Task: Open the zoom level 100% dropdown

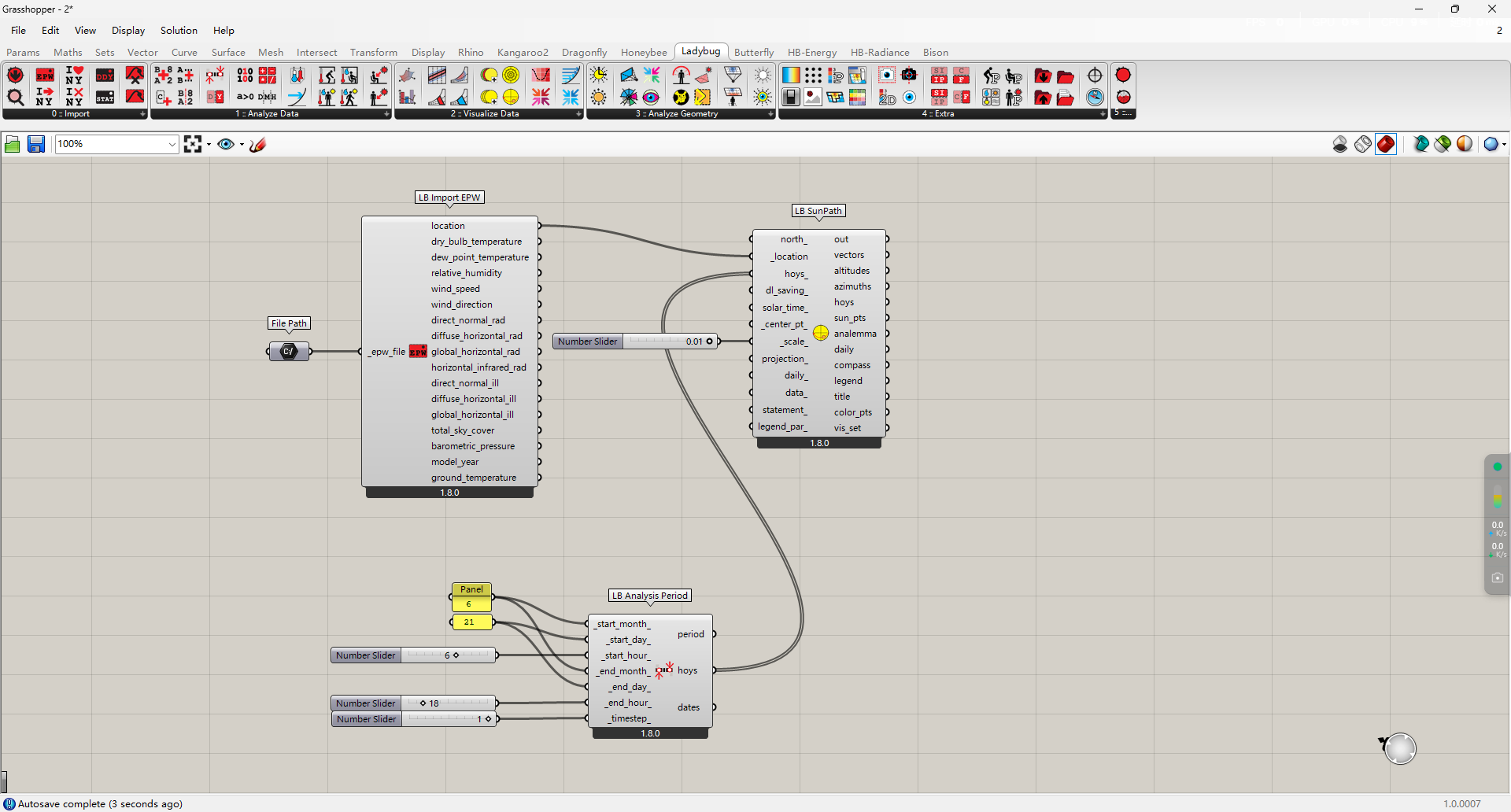Action: 172,144
